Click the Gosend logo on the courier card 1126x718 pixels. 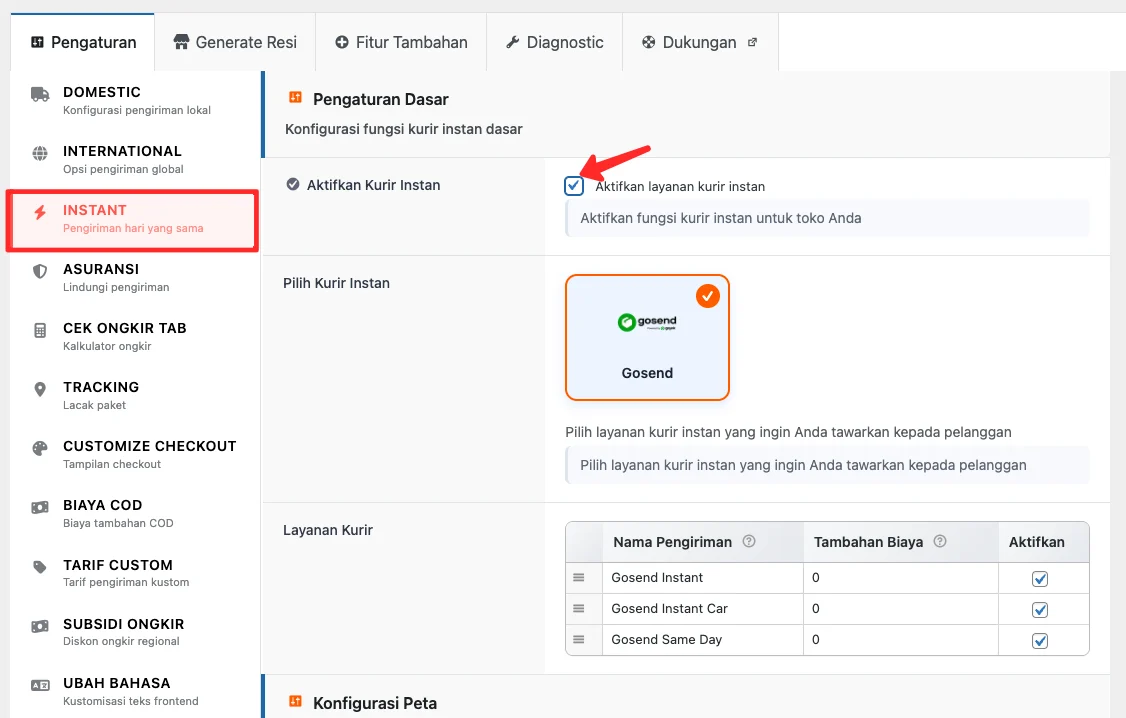647,322
